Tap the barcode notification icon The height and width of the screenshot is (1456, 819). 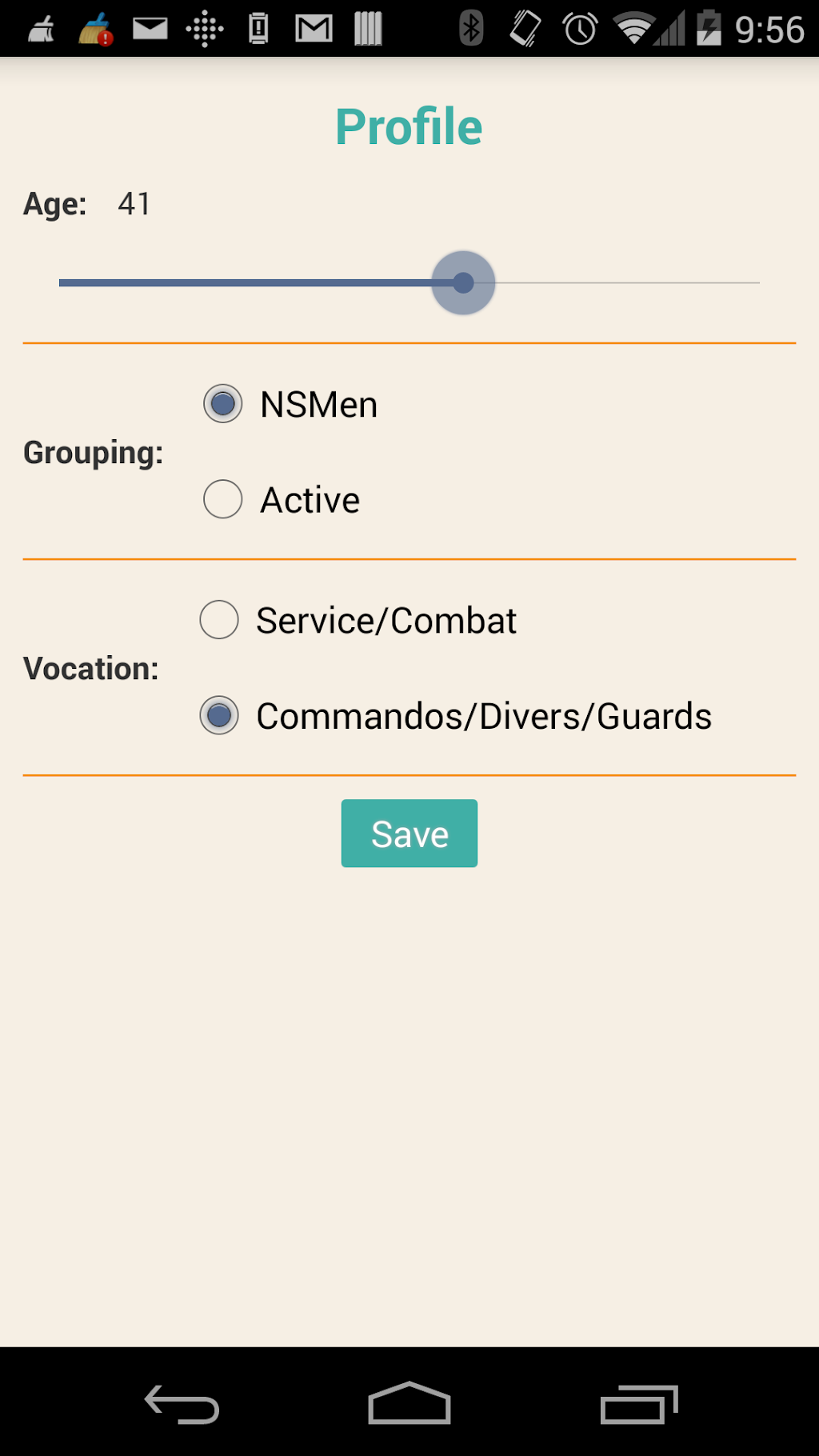(368, 29)
